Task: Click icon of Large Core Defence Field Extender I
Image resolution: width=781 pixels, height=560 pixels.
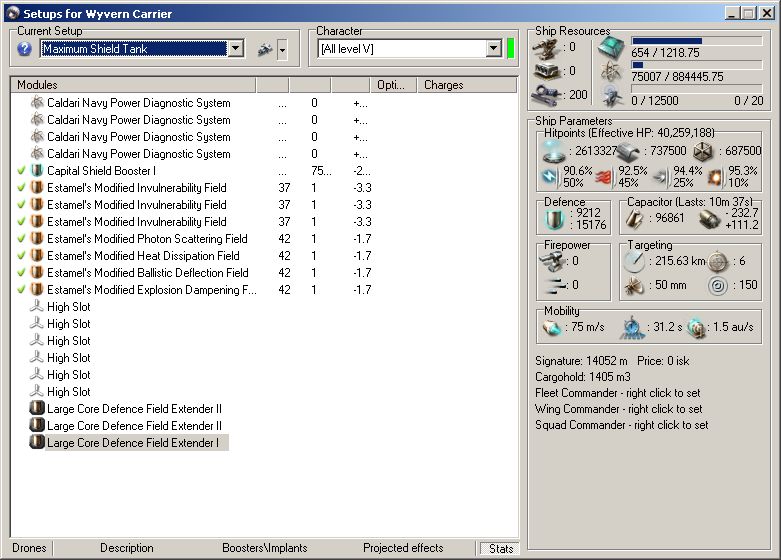Action: click(x=37, y=442)
